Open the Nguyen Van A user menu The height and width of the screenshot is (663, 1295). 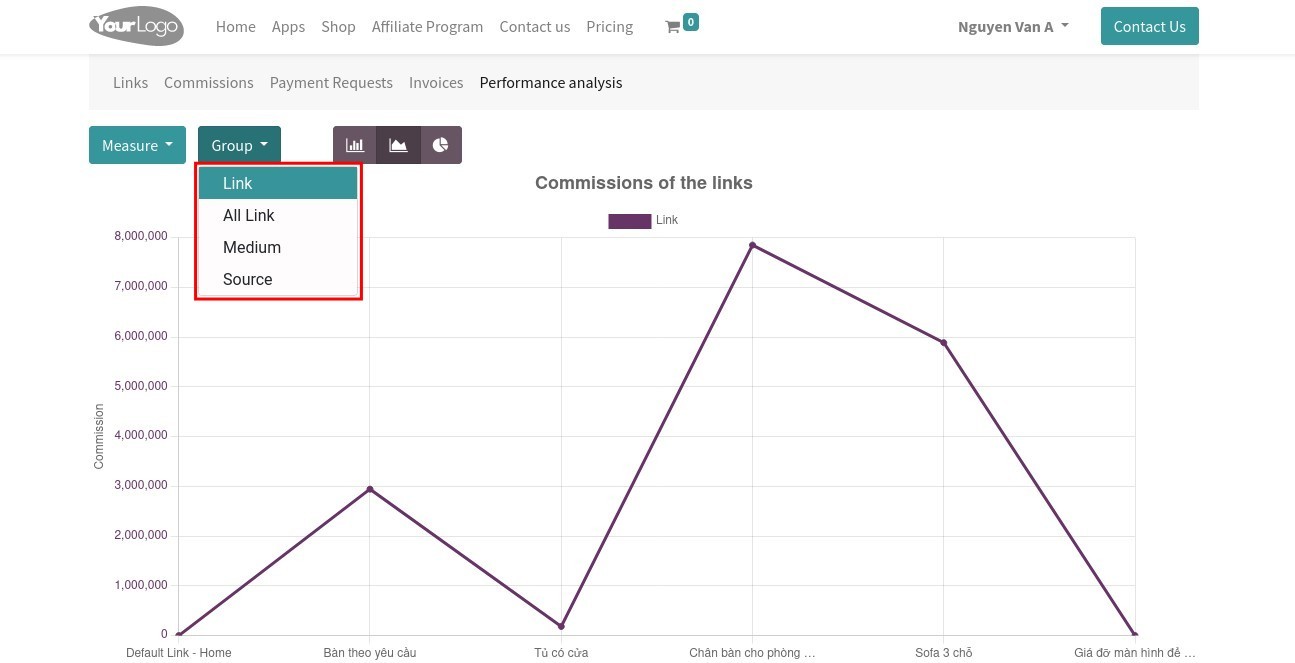pos(1013,27)
